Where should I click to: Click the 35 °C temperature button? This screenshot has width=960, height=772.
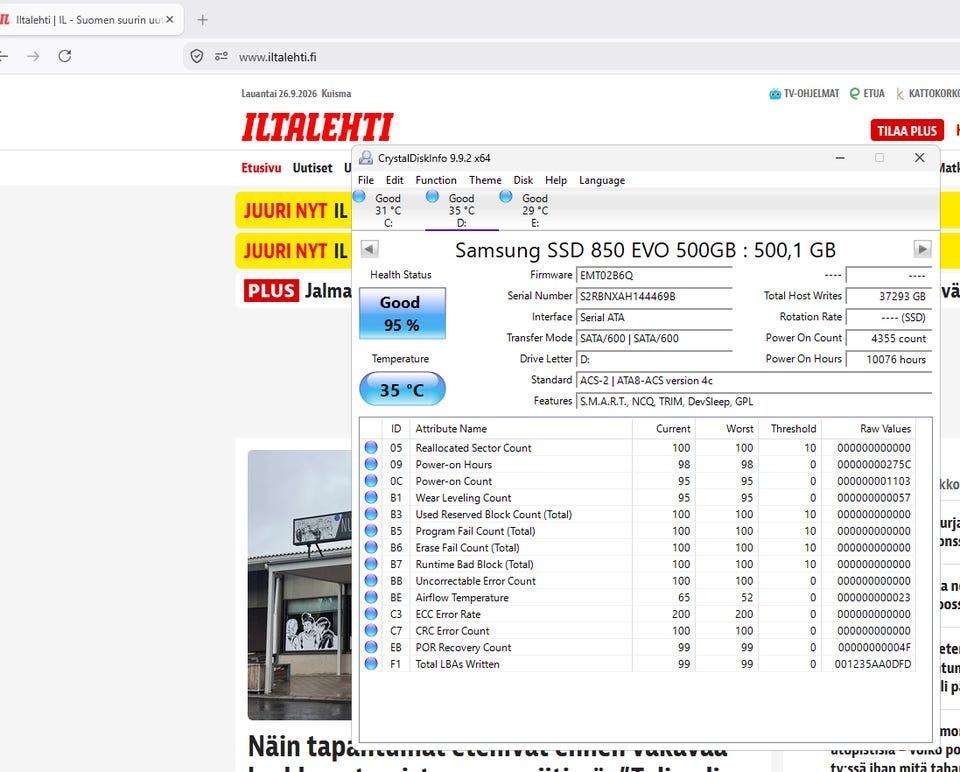[x=402, y=389]
